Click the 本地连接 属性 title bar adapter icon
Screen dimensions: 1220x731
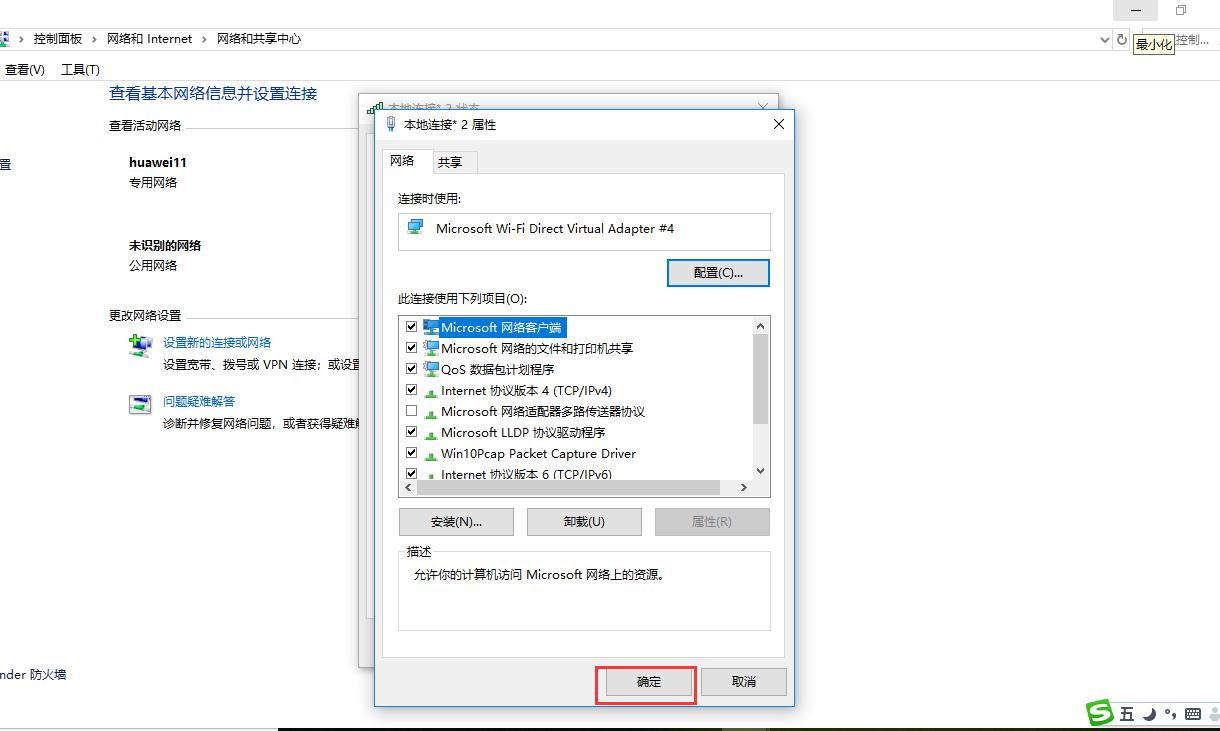tap(391, 125)
